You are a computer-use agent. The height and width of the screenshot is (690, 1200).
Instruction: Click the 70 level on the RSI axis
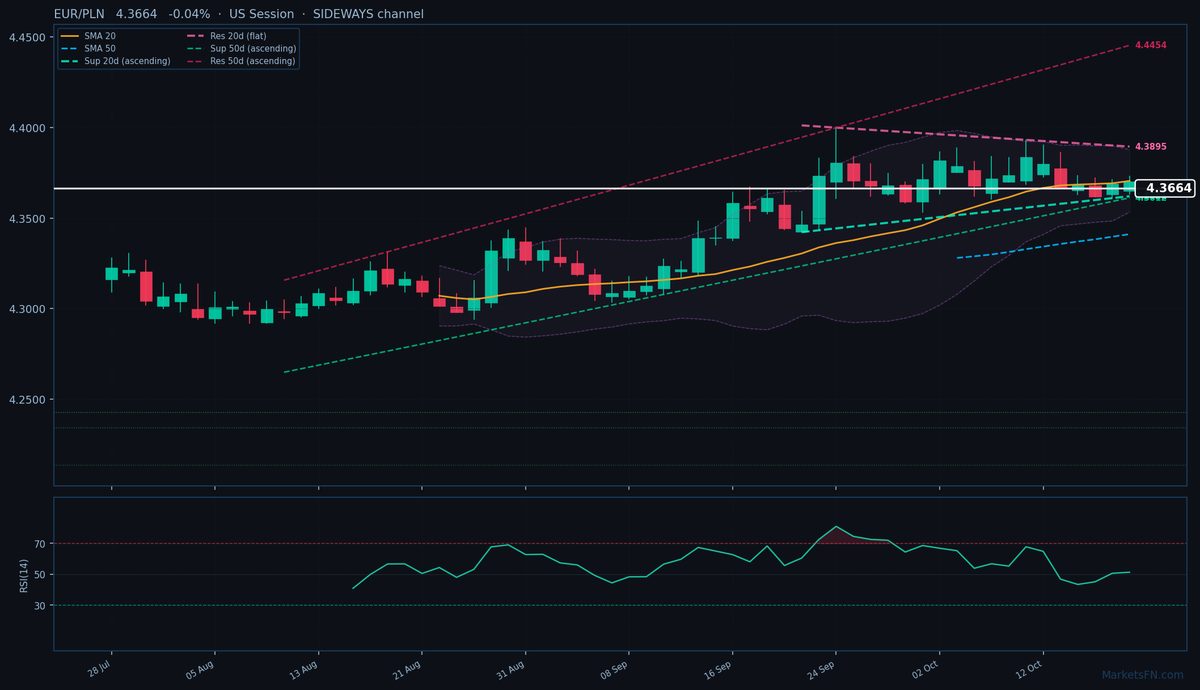[x=41, y=544]
